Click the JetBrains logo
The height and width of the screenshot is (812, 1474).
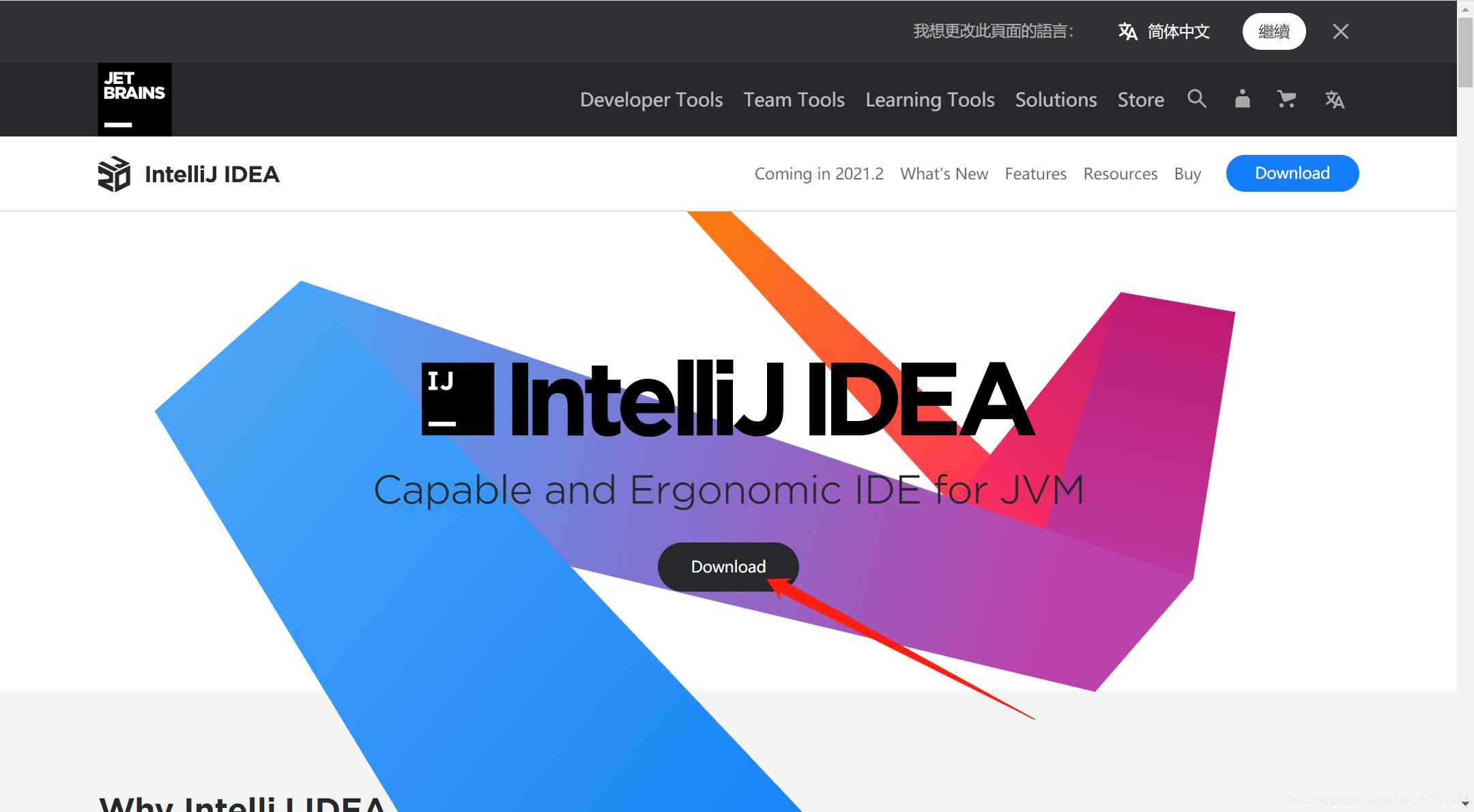coord(134,100)
